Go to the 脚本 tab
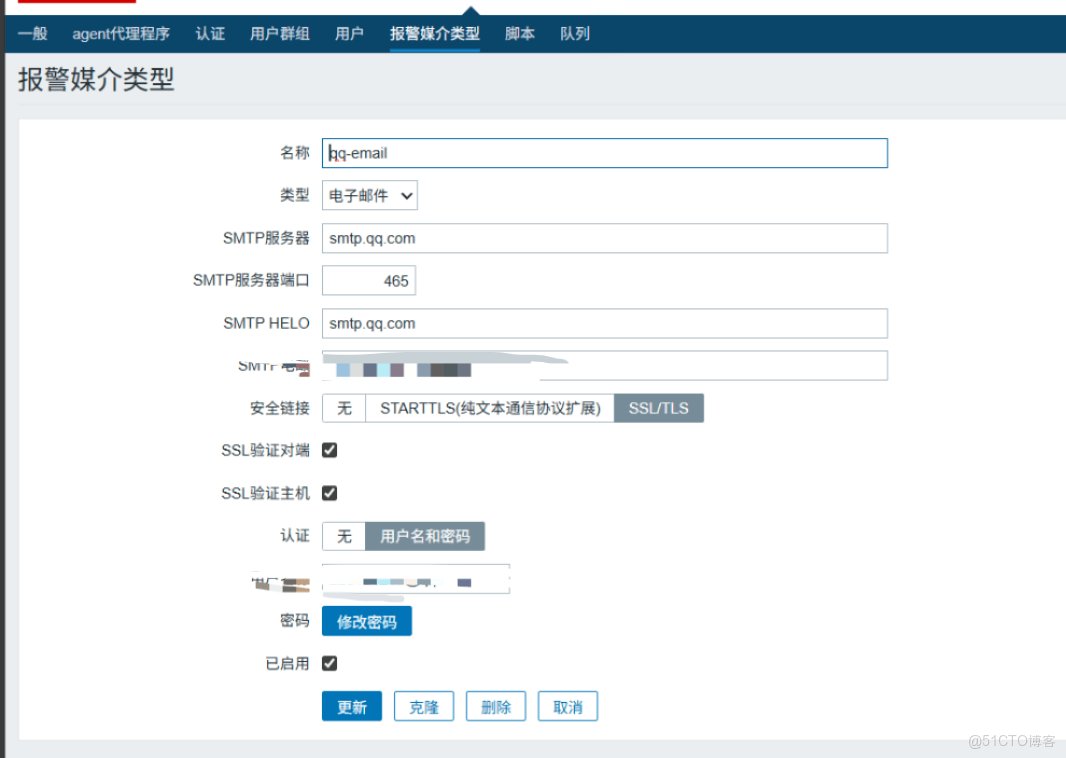The height and width of the screenshot is (758, 1066). click(x=519, y=33)
